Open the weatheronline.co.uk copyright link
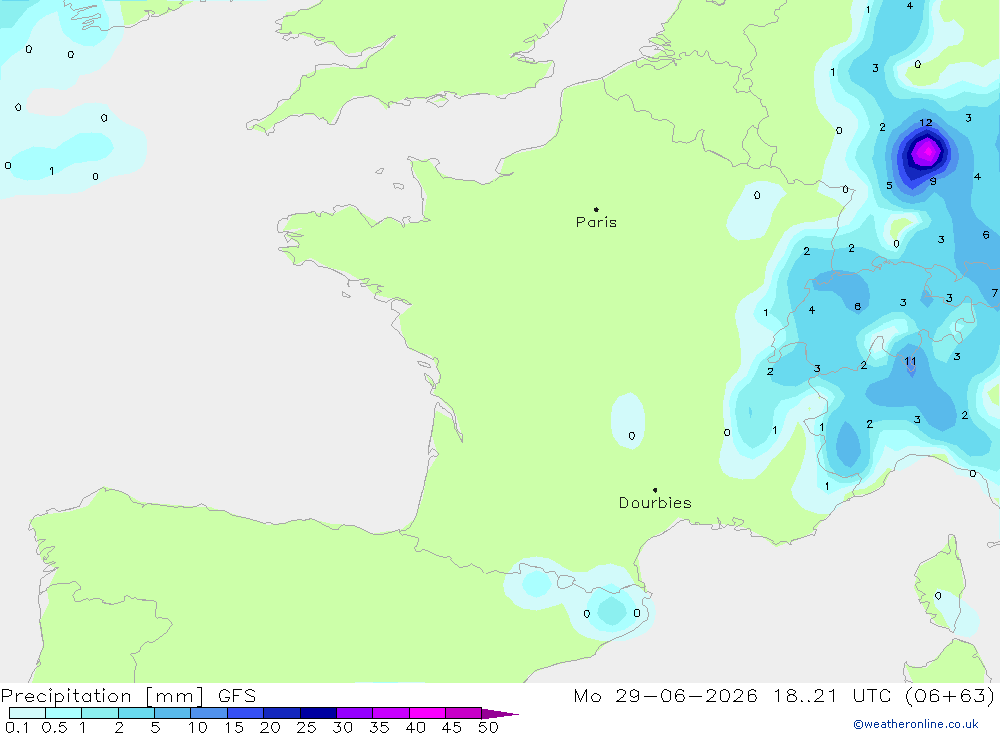Image resolution: width=1000 pixels, height=733 pixels. (x=915, y=724)
